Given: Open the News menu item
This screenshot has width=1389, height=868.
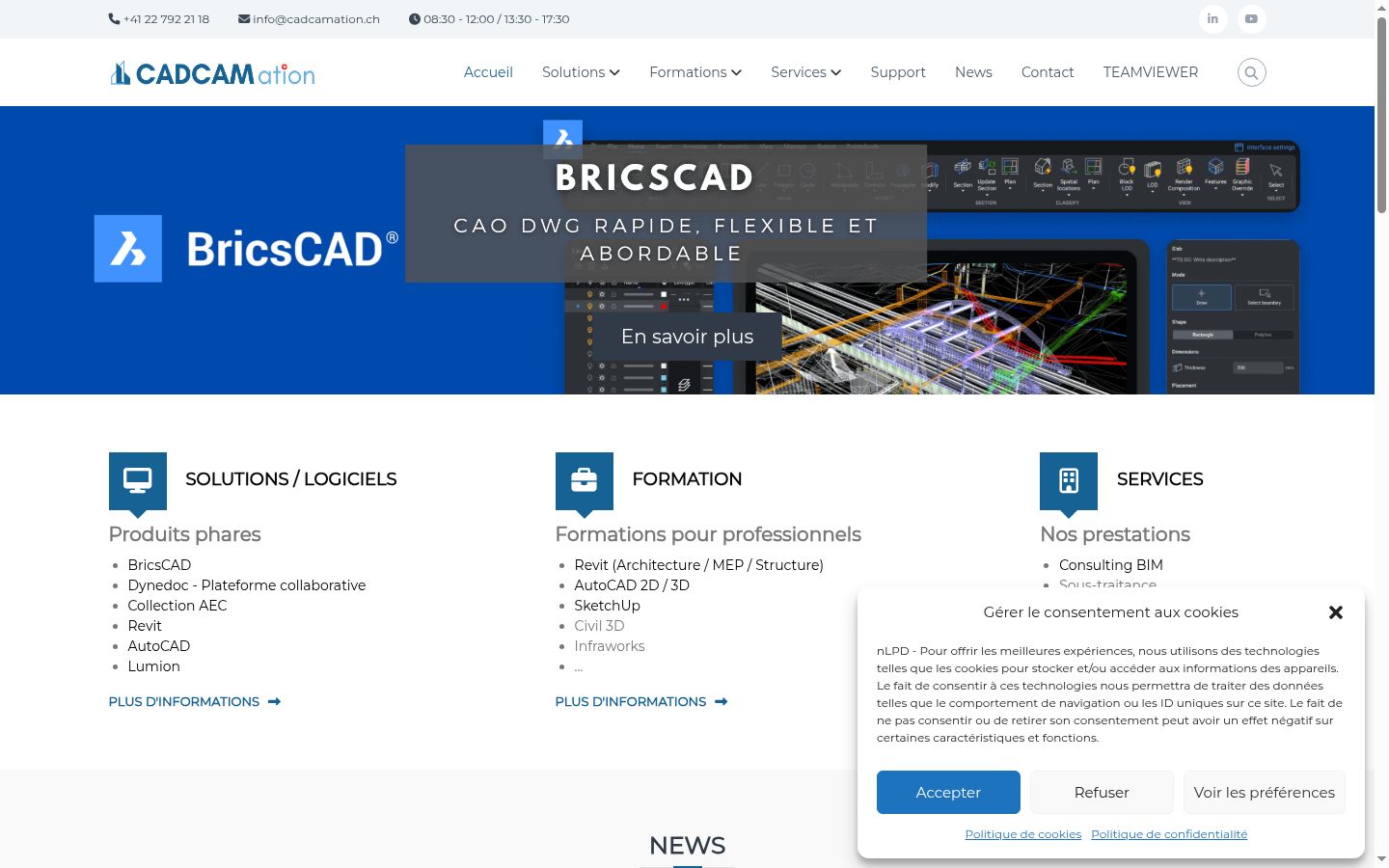Looking at the screenshot, I should (x=973, y=72).
